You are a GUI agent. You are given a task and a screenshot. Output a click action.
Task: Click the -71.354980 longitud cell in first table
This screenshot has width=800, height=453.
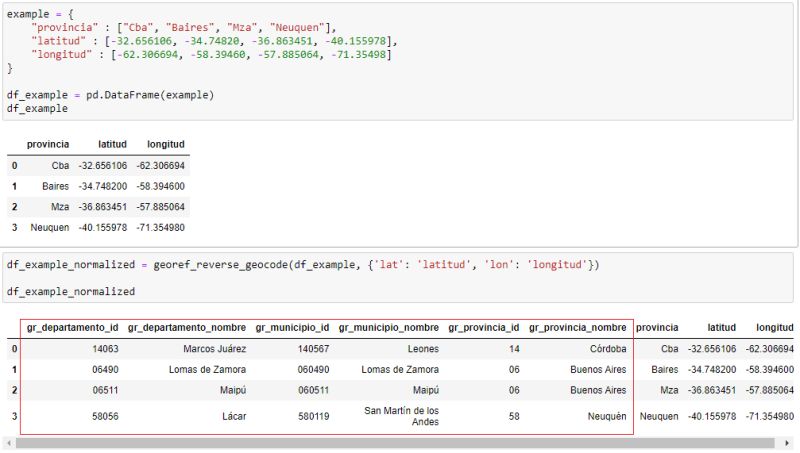click(161, 228)
